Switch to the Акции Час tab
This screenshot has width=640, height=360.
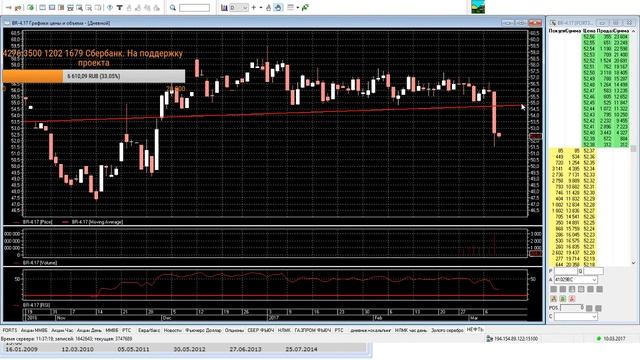click(x=62, y=330)
